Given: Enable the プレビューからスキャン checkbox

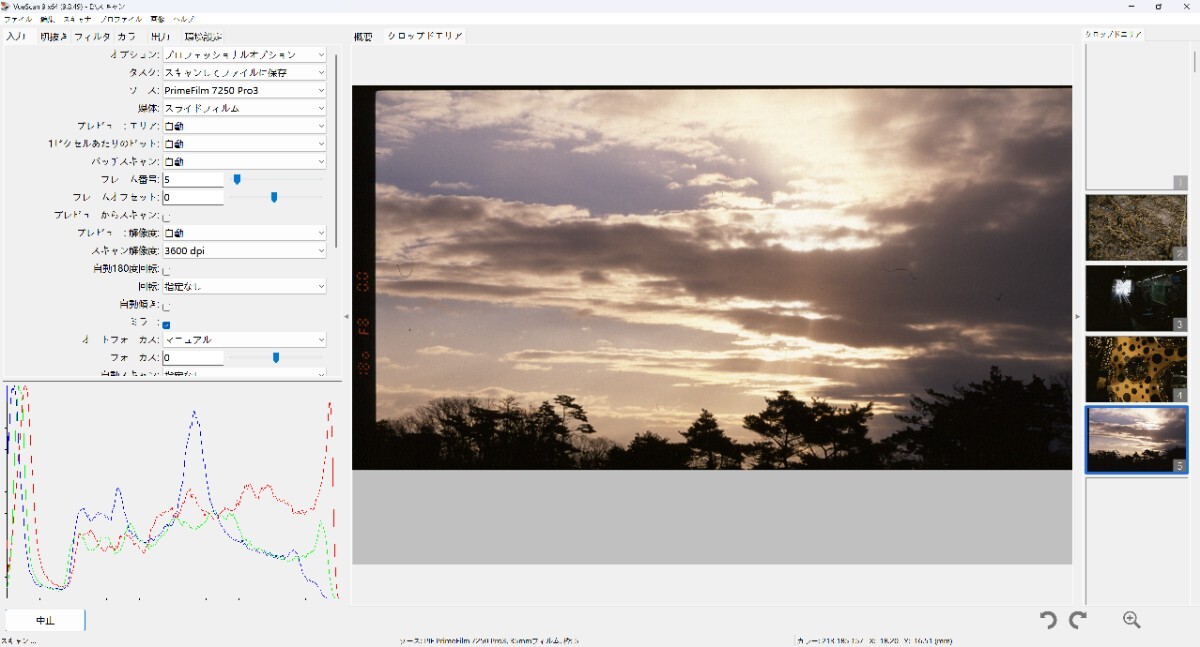Looking at the screenshot, I should point(167,216).
